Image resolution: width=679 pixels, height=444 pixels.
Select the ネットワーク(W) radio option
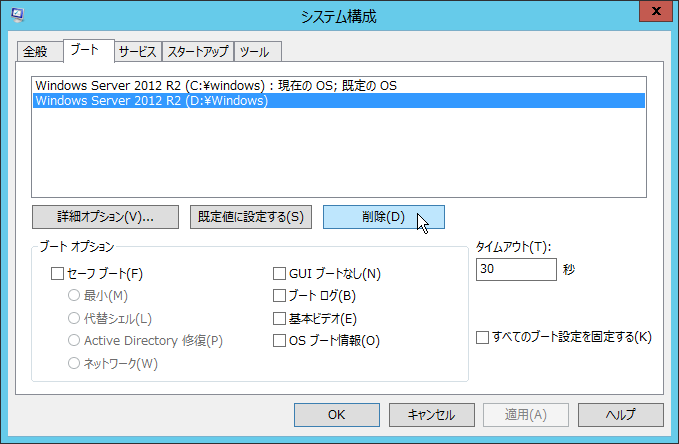pyautogui.click(x=74, y=363)
